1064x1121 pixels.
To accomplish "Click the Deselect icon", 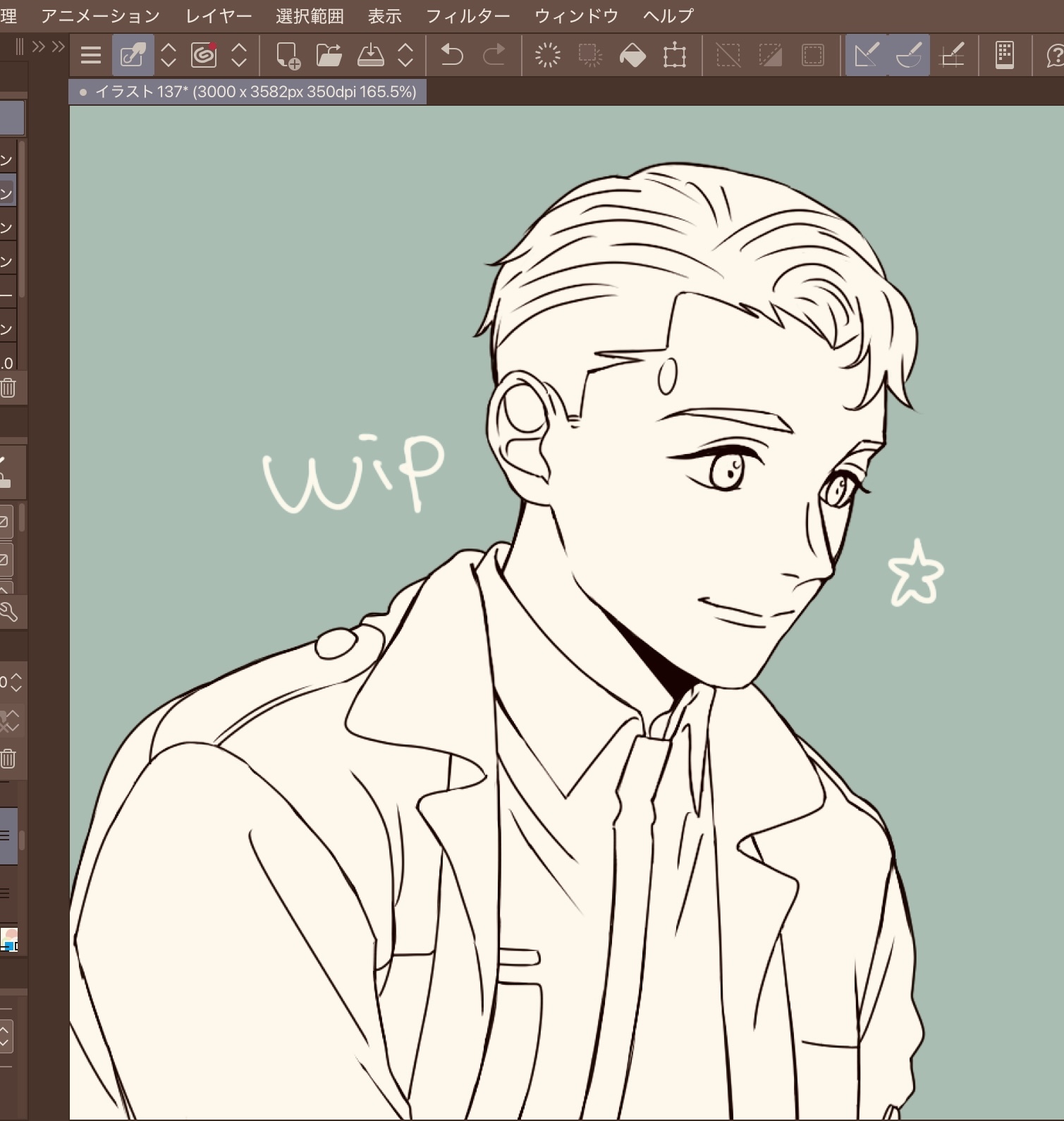I will pos(728,55).
